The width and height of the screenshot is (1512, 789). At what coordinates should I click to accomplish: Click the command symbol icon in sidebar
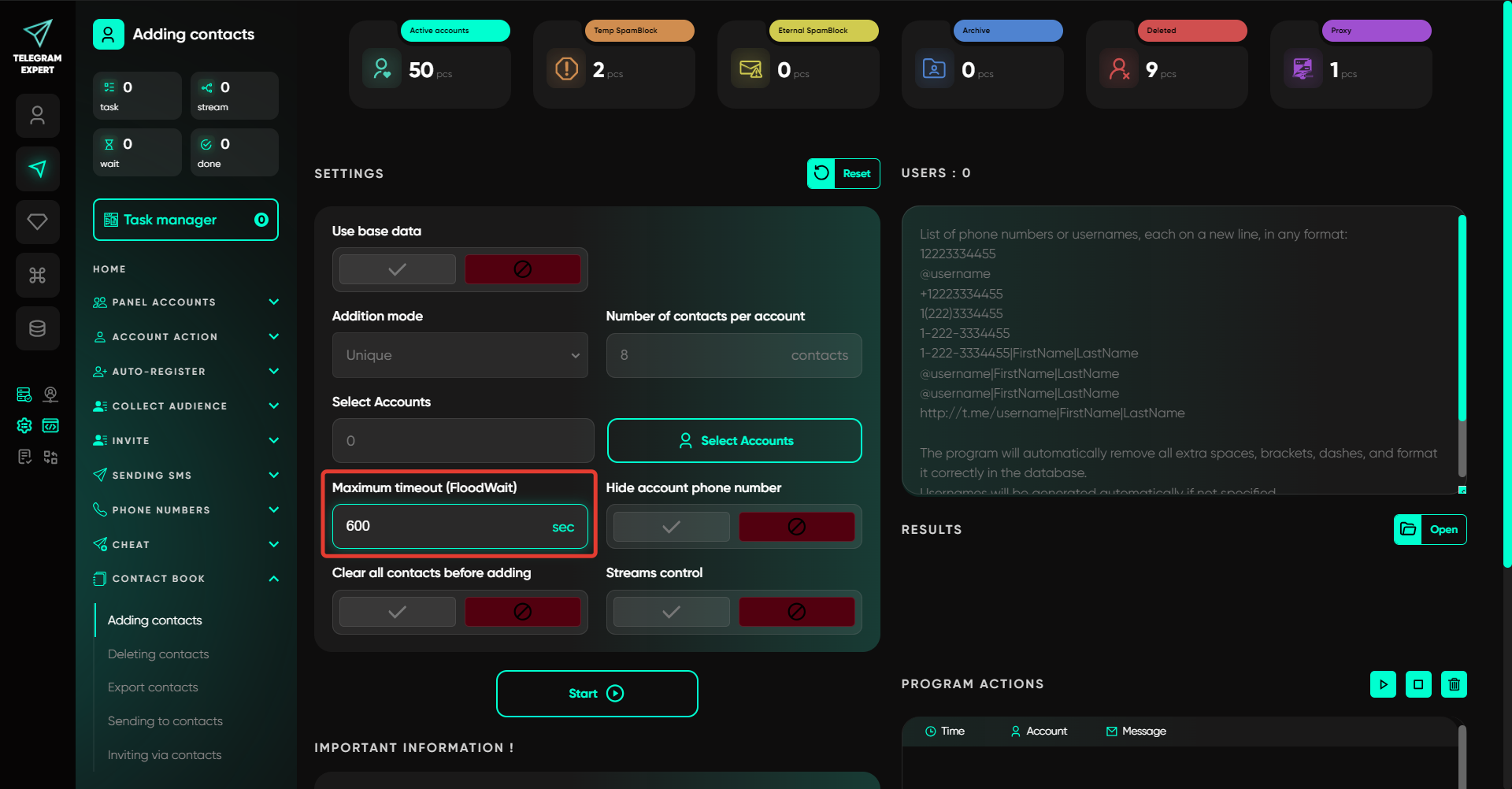tap(37, 275)
